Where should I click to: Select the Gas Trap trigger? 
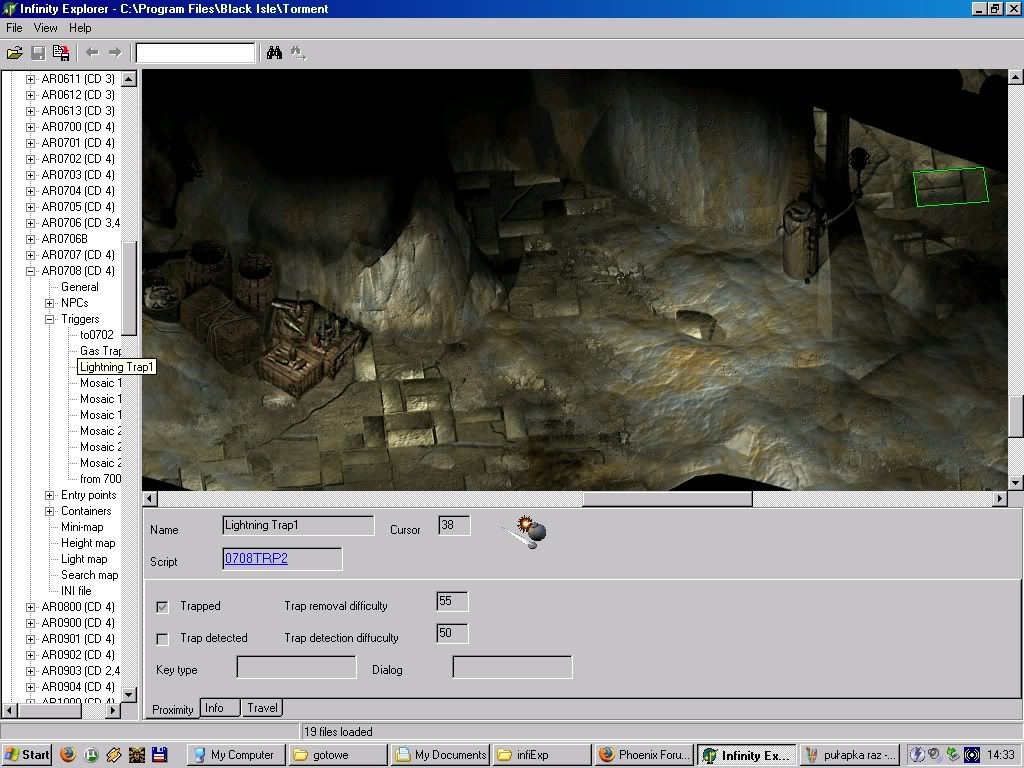pyautogui.click(x=101, y=351)
